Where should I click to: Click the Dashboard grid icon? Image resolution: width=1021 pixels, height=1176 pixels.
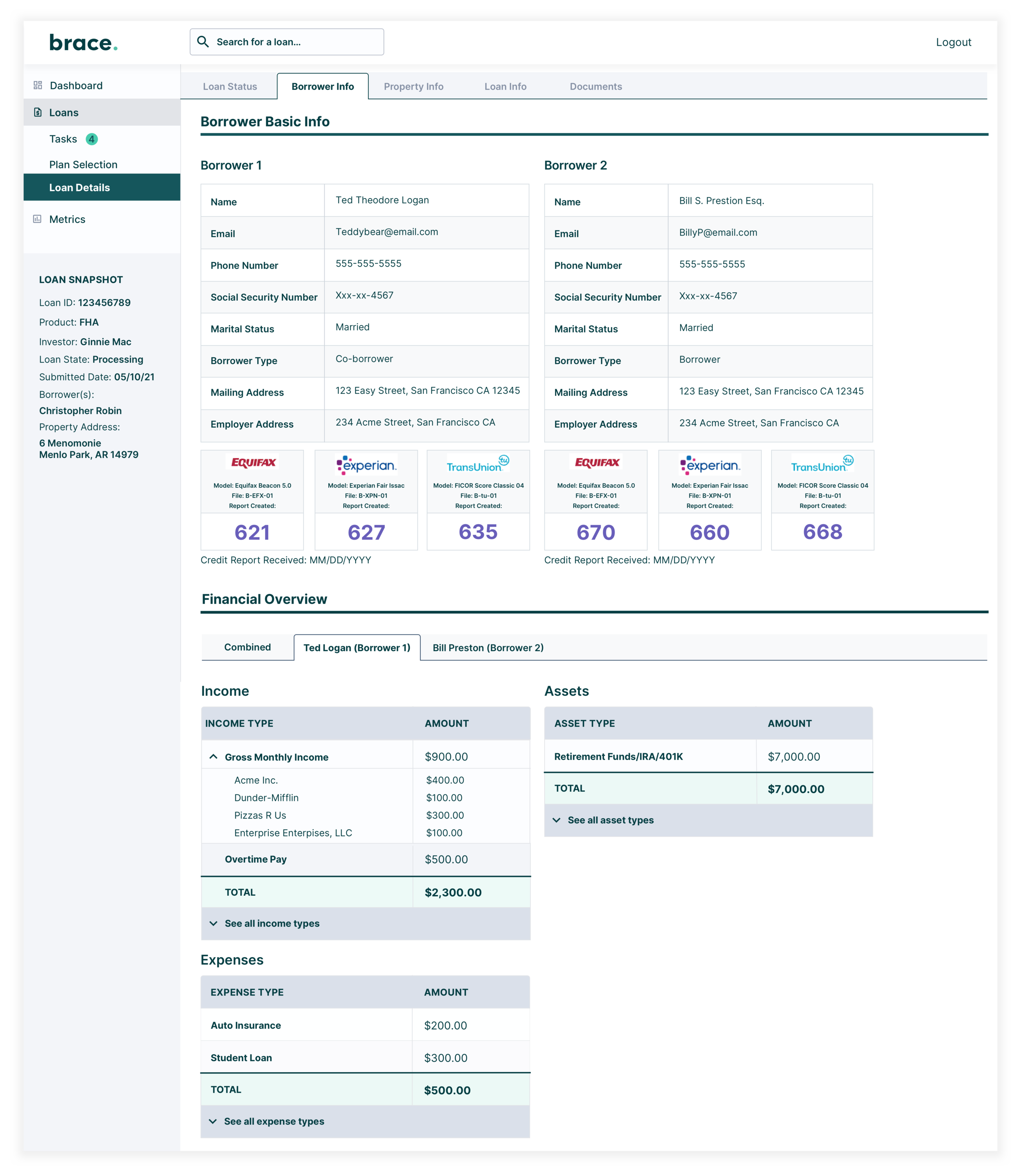(x=38, y=85)
